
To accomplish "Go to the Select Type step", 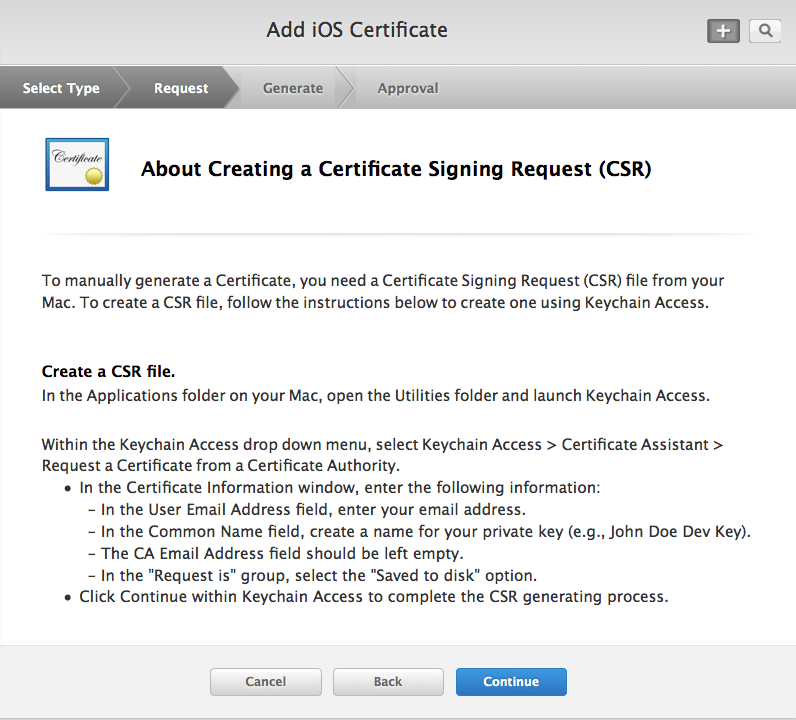I will tap(61, 88).
